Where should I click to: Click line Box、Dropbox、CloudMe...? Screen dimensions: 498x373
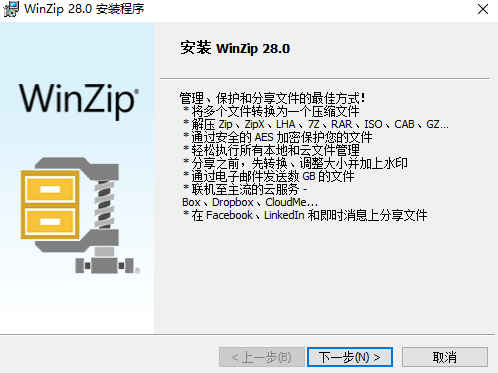coord(250,202)
